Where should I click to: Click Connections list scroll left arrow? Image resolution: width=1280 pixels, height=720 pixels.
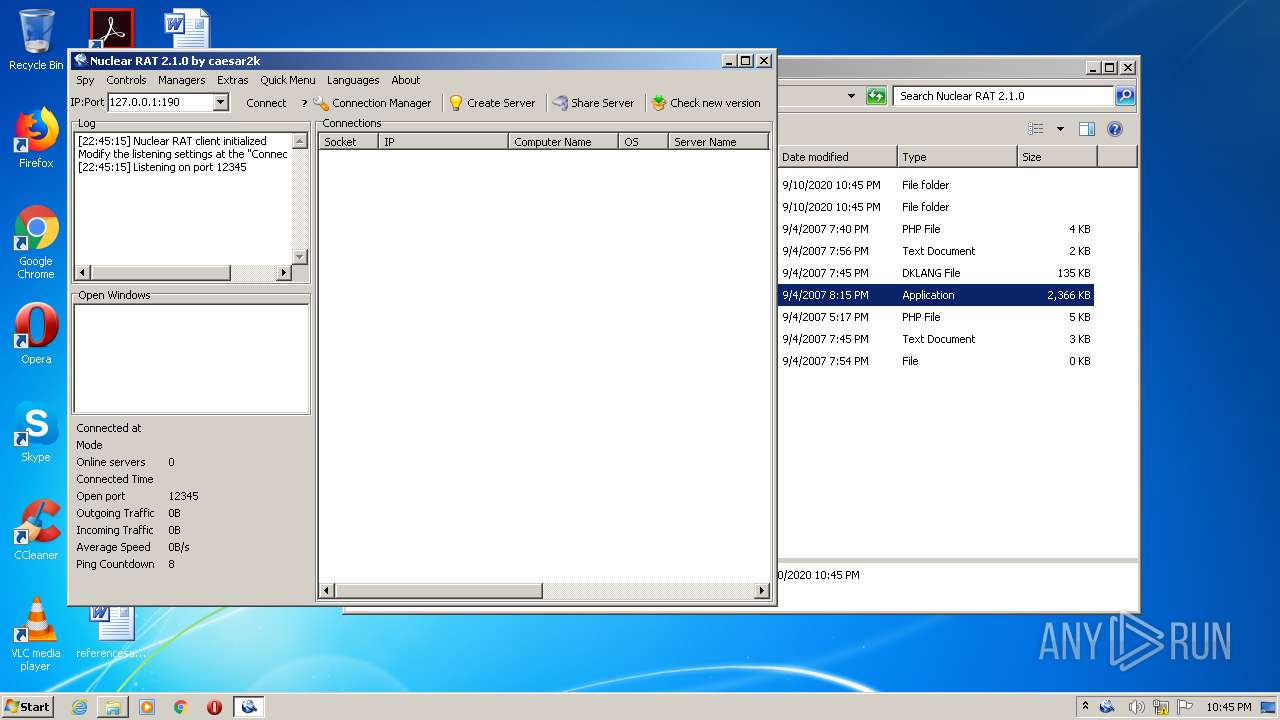pyautogui.click(x=326, y=591)
